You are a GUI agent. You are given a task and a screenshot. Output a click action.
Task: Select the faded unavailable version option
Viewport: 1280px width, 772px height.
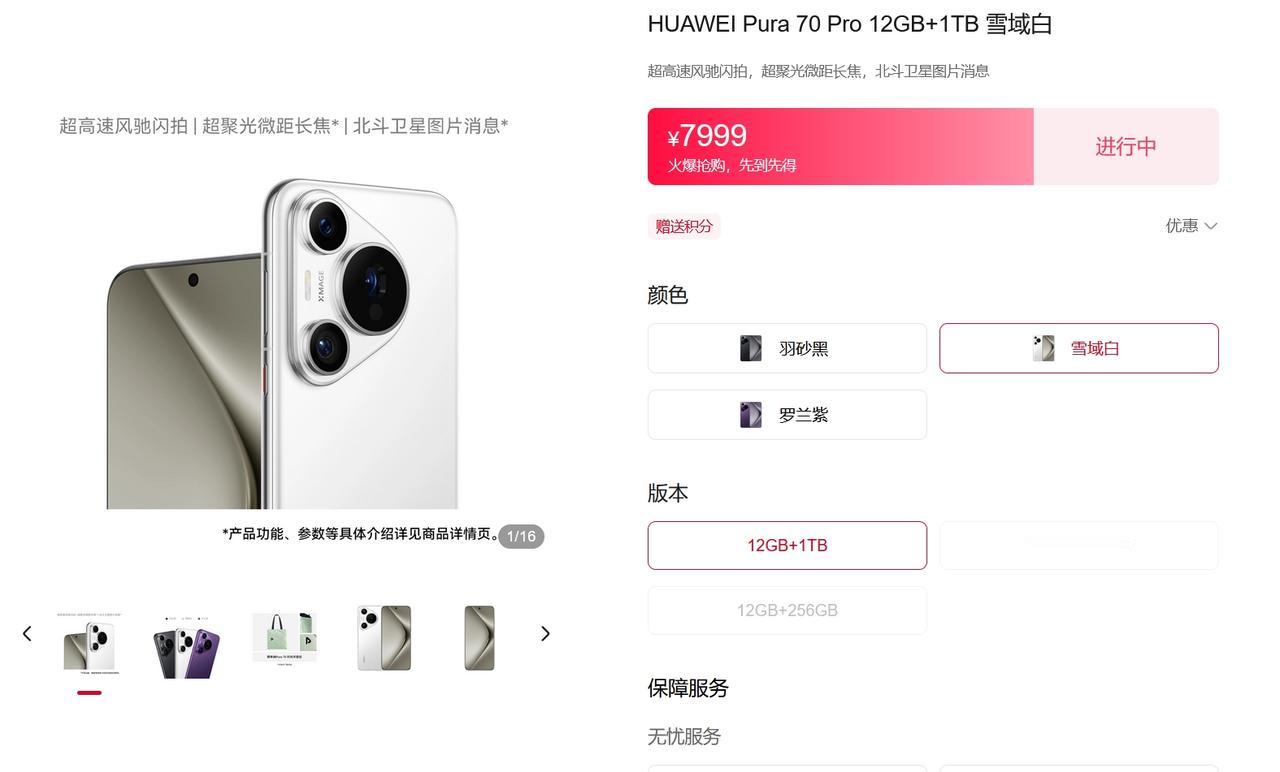click(x=1079, y=545)
